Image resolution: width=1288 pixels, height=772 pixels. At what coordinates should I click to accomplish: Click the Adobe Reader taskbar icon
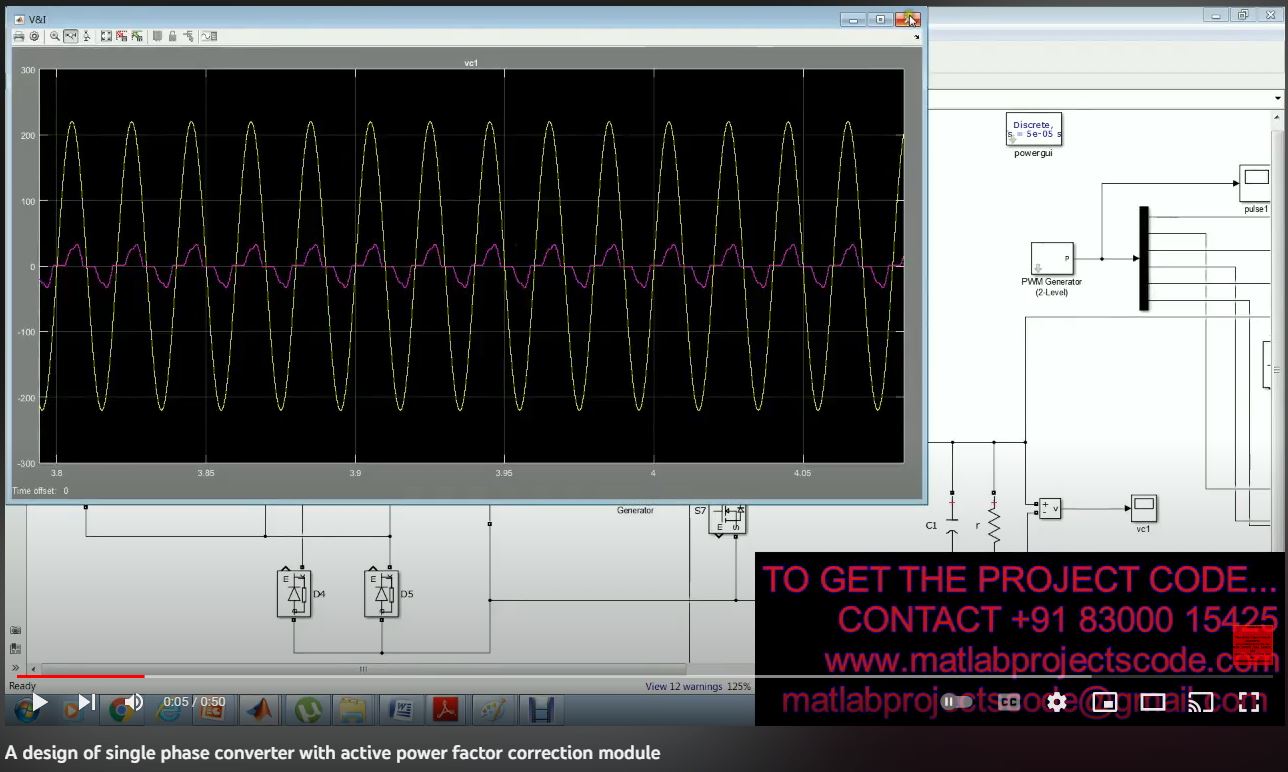point(443,709)
